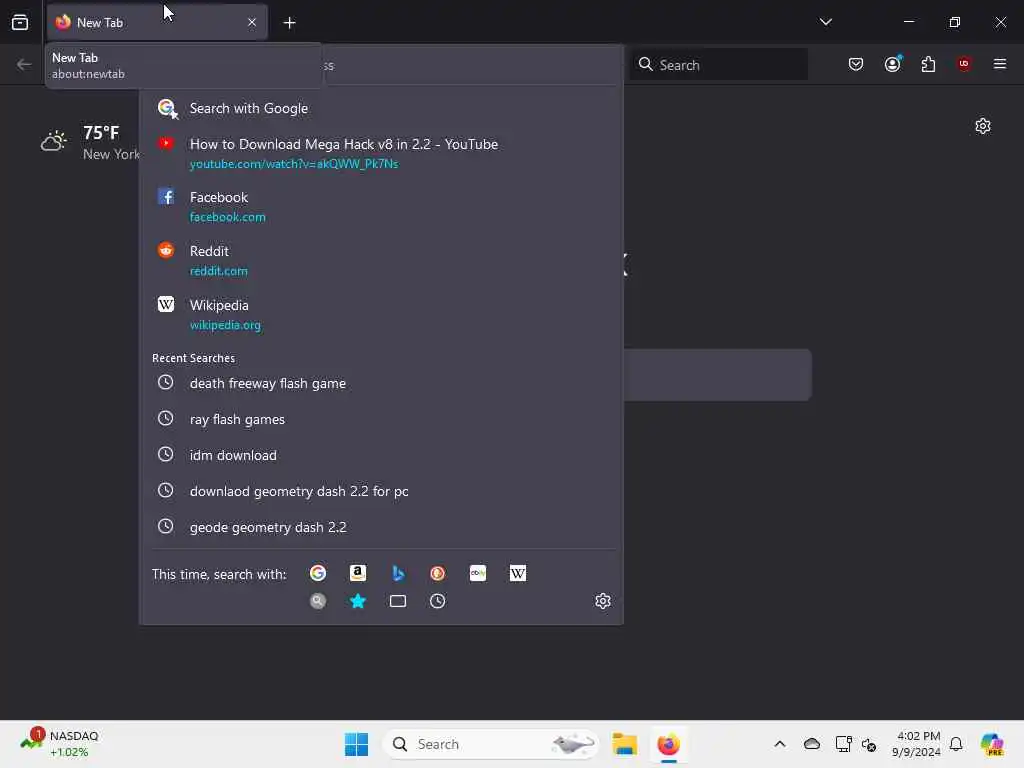Close the New Tab tab
Image resolution: width=1024 pixels, height=768 pixels.
pyautogui.click(x=252, y=22)
